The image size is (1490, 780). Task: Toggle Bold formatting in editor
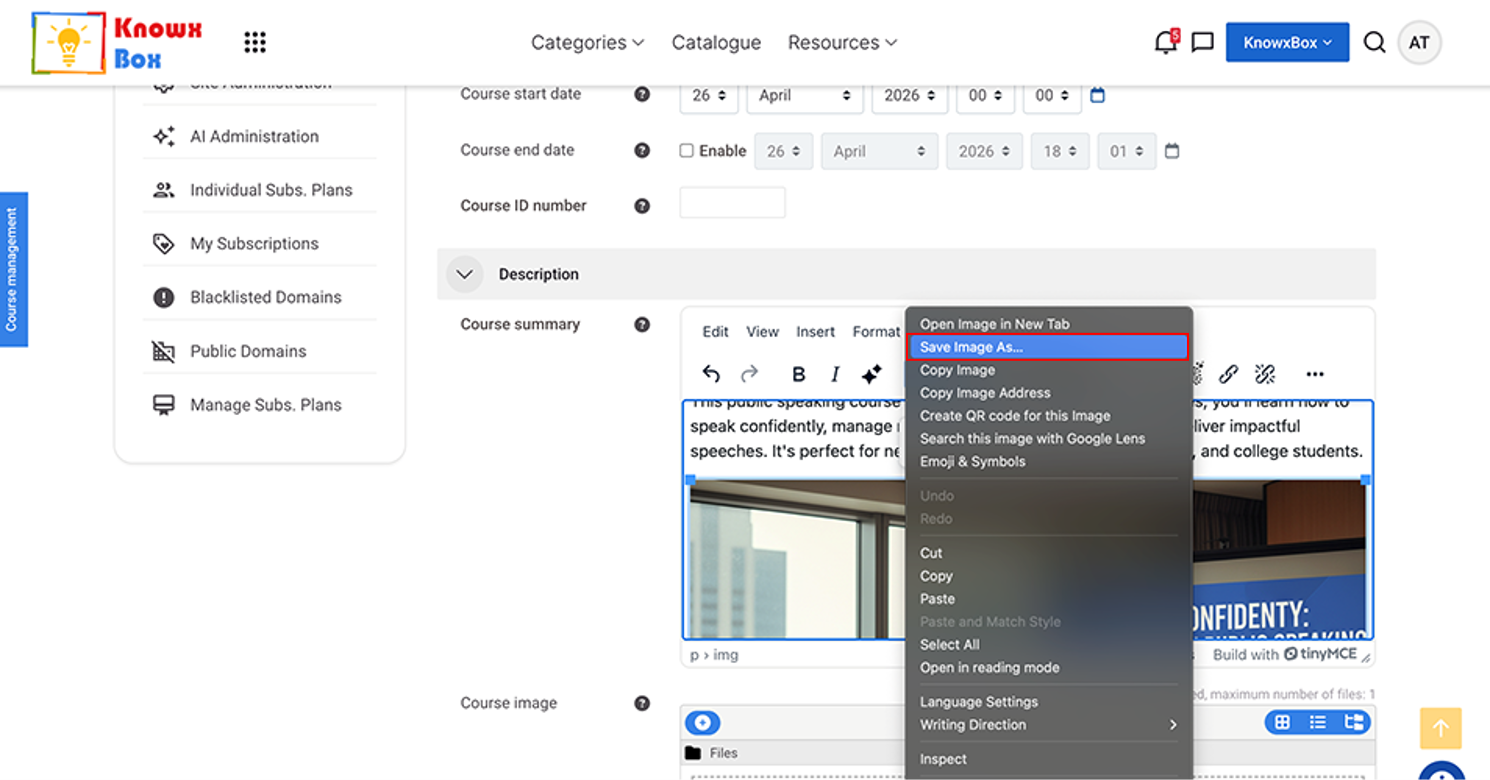click(798, 374)
